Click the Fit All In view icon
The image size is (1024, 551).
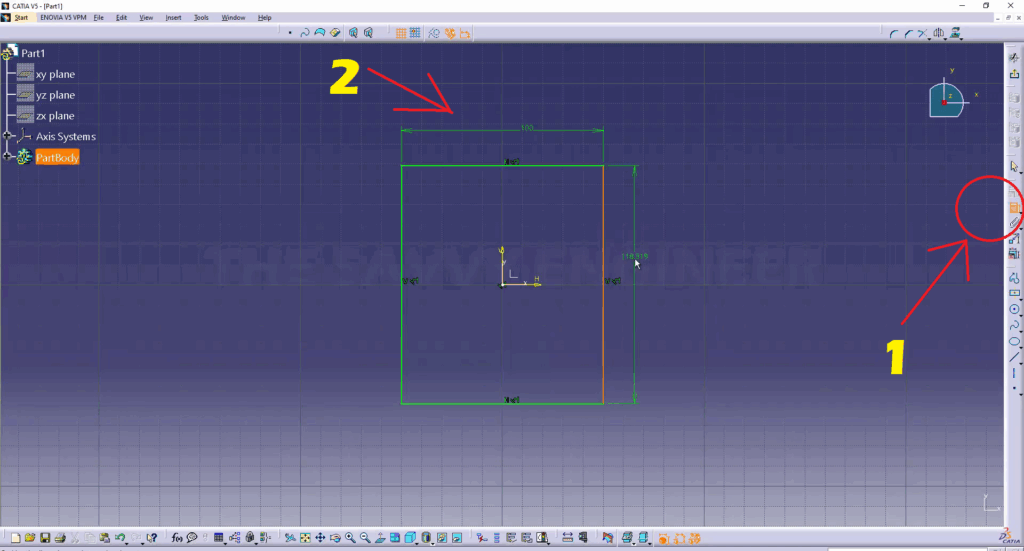(x=305, y=539)
